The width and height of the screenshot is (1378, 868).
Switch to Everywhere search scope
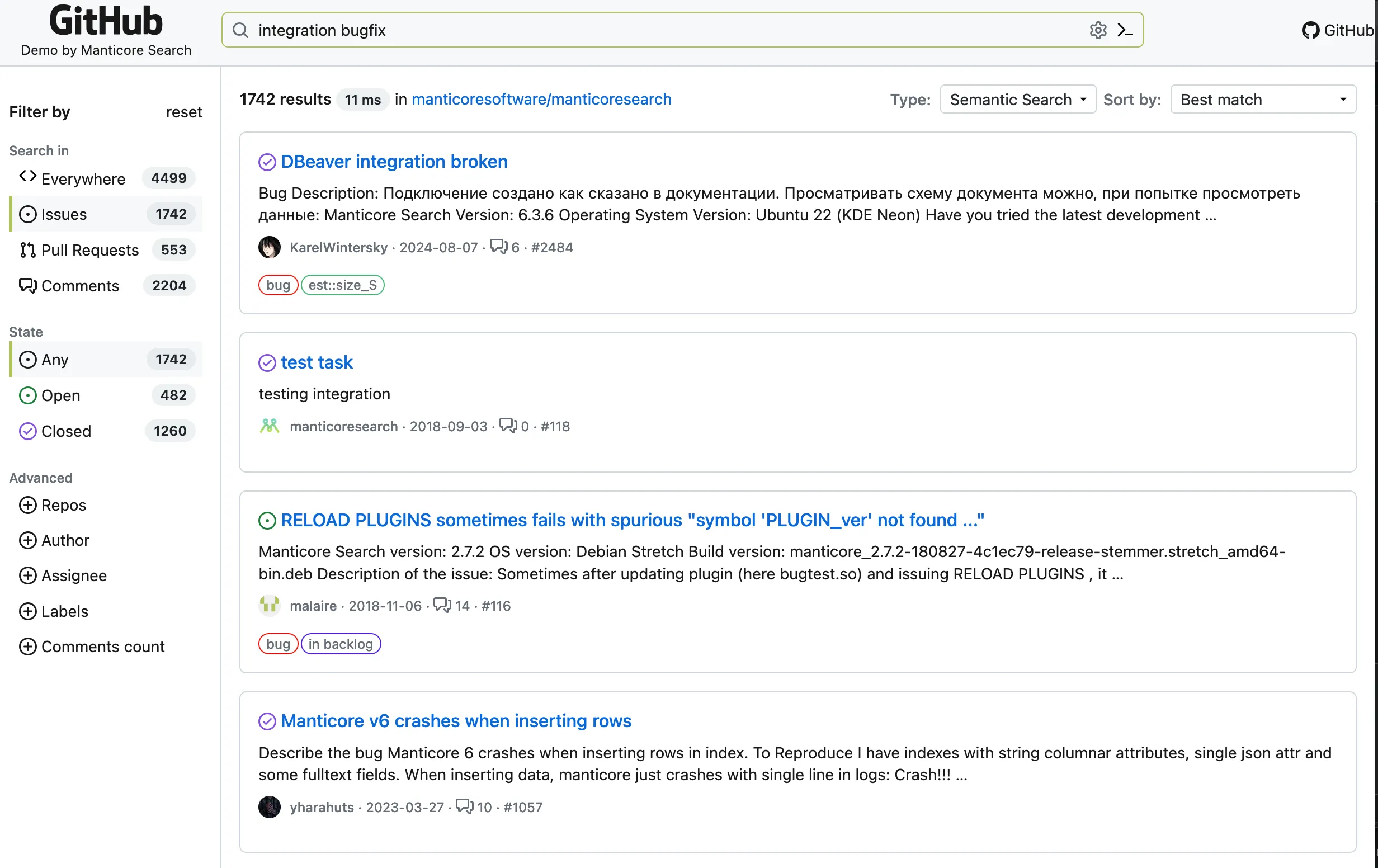(x=83, y=178)
